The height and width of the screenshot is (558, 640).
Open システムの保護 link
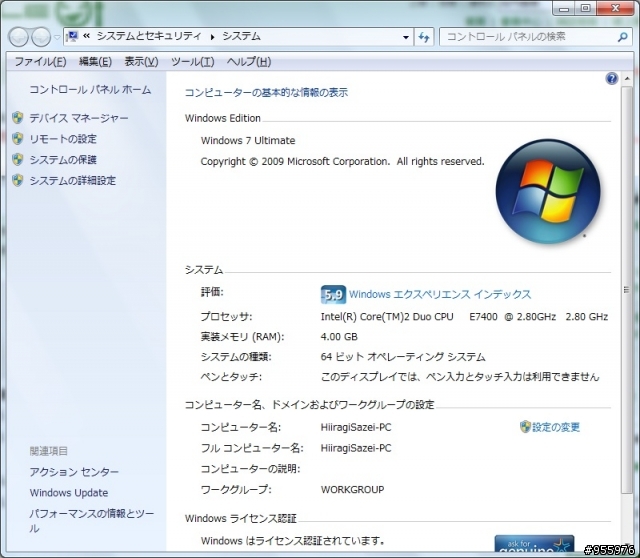(x=63, y=160)
